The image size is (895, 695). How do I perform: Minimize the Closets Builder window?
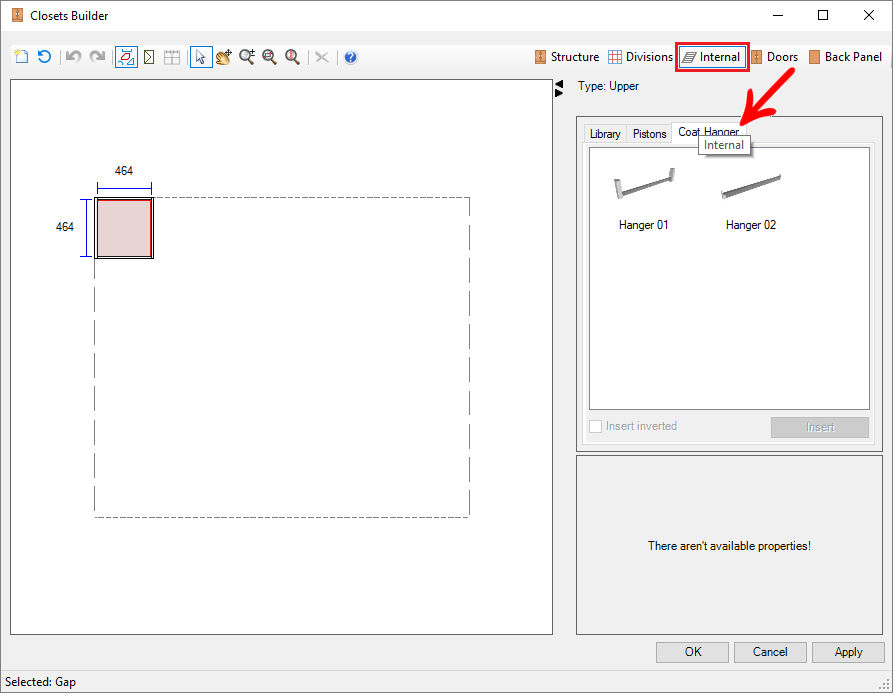coord(778,15)
